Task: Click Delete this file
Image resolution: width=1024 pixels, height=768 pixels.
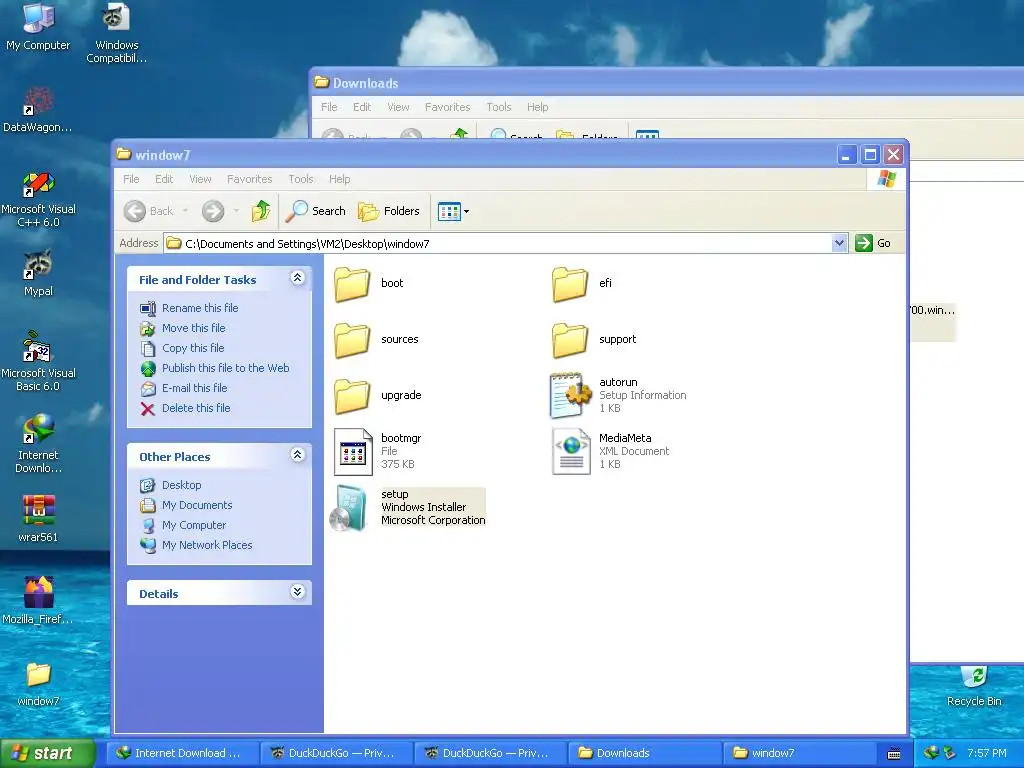Action: 196,408
